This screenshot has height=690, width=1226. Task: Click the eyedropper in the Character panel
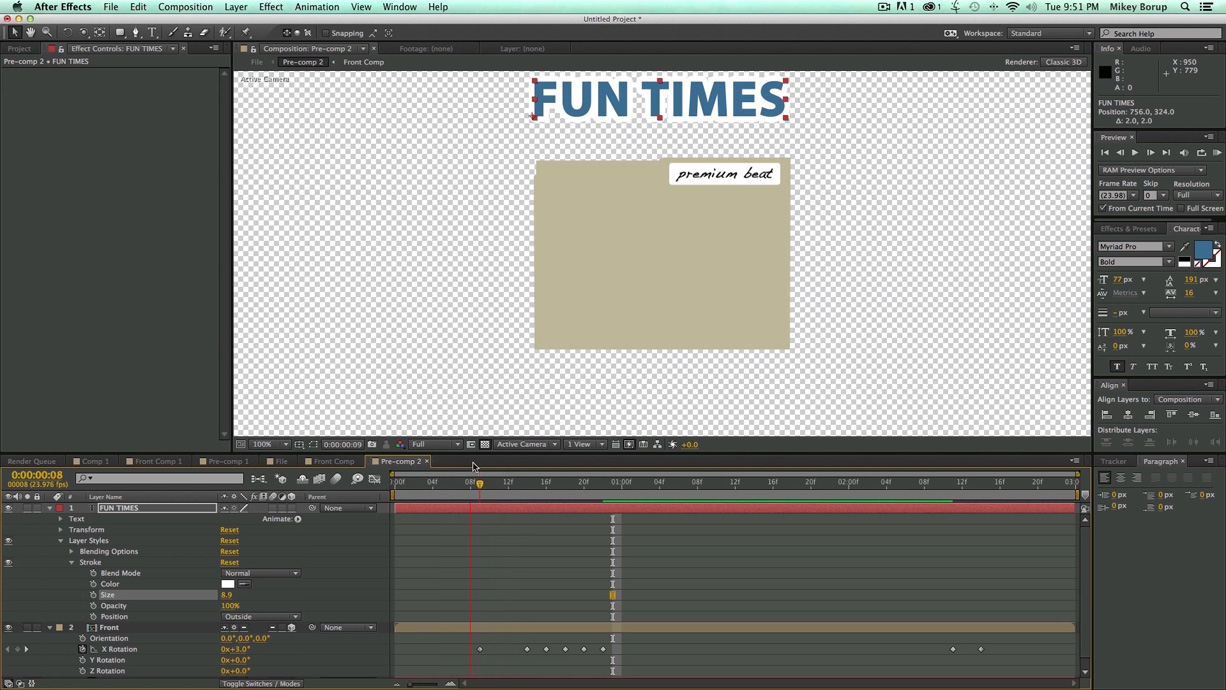pyautogui.click(x=1184, y=245)
